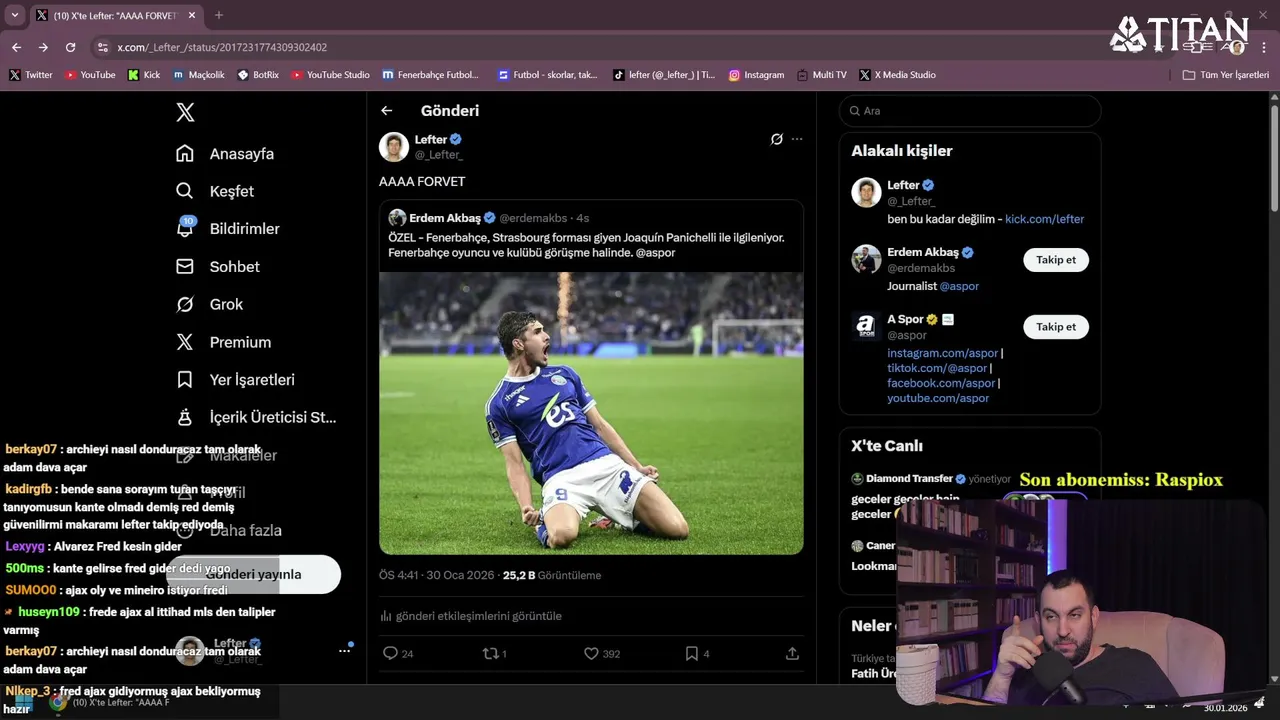Viewport: 1280px width, 720px height.
Task: Click the address bar URL
Action: click(x=222, y=47)
